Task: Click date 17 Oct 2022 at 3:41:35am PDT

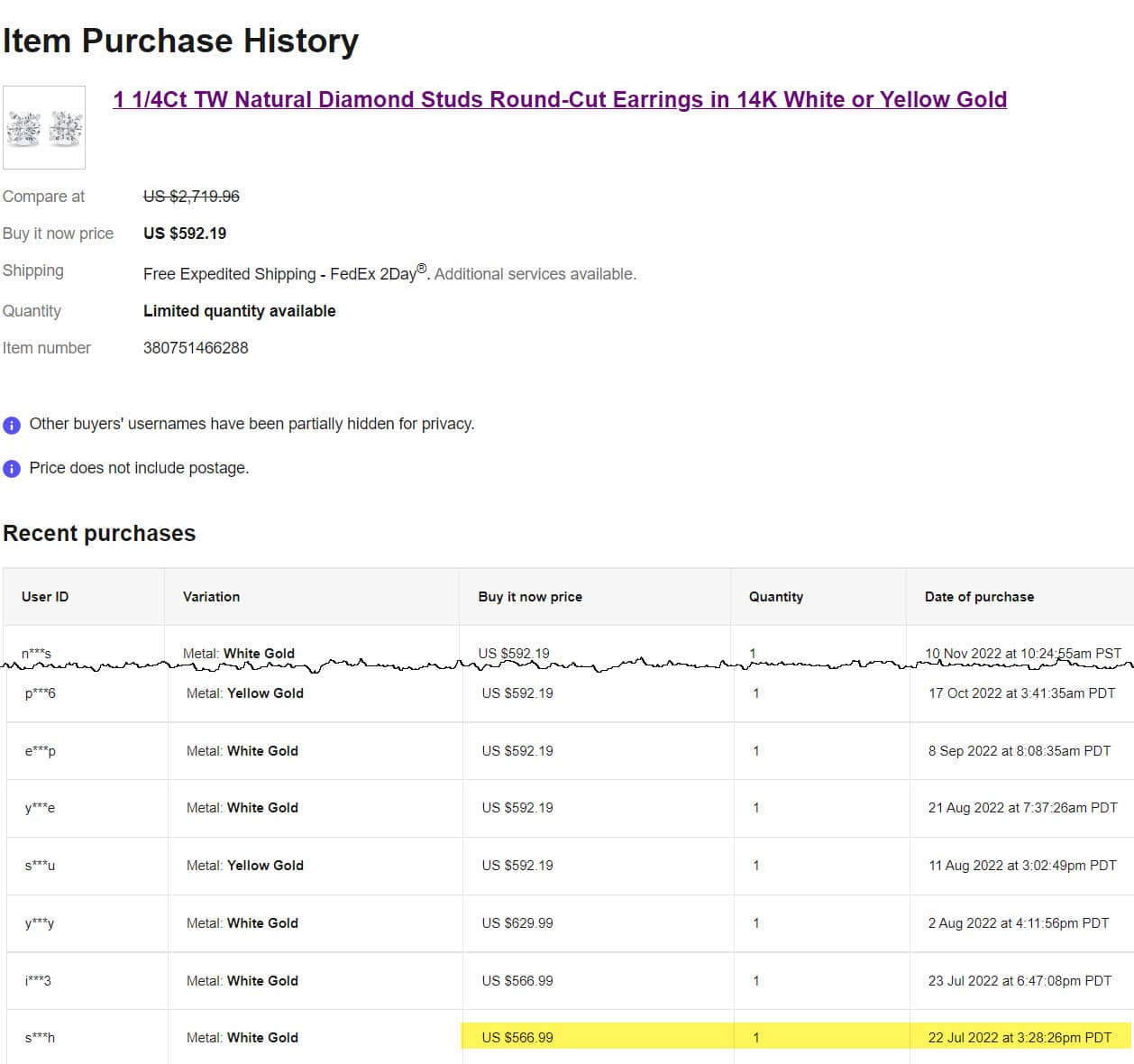Action: (1022, 693)
